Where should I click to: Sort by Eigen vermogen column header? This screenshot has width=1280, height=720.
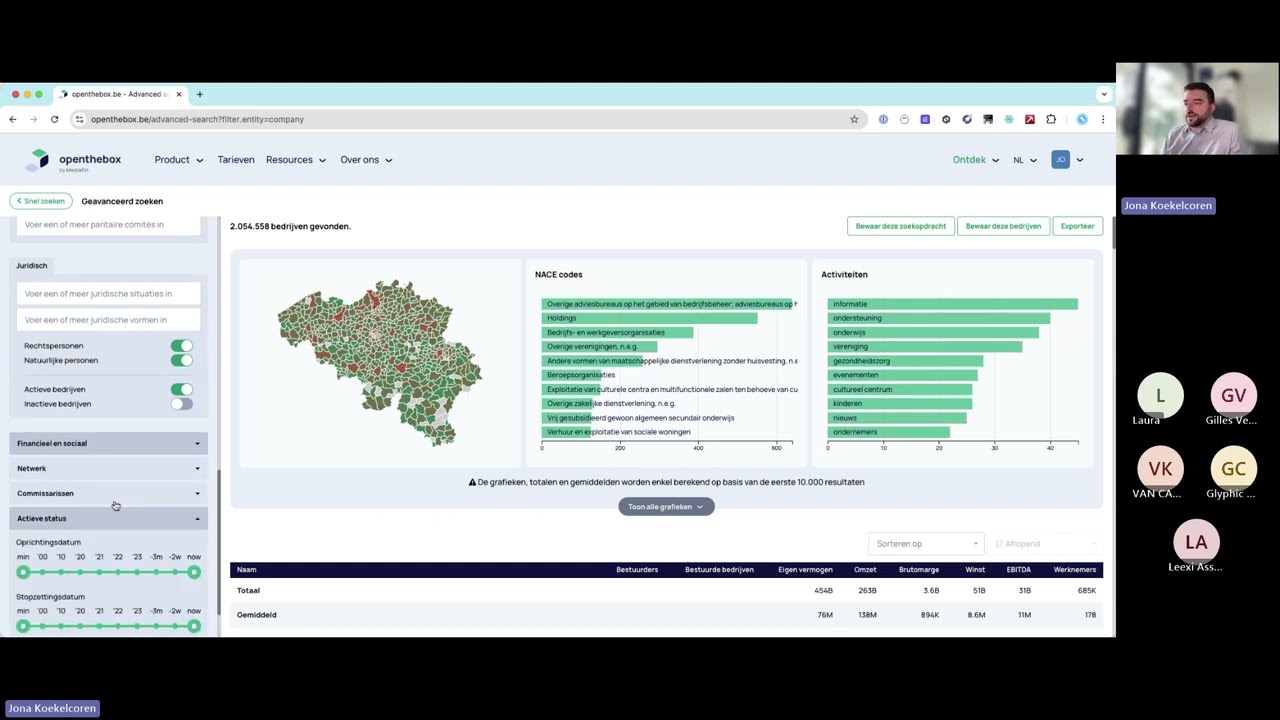point(805,570)
